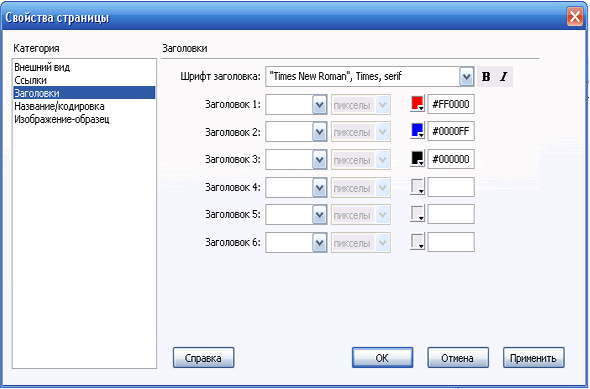
Task: Select the Название/кодировка category
Action: (84, 106)
